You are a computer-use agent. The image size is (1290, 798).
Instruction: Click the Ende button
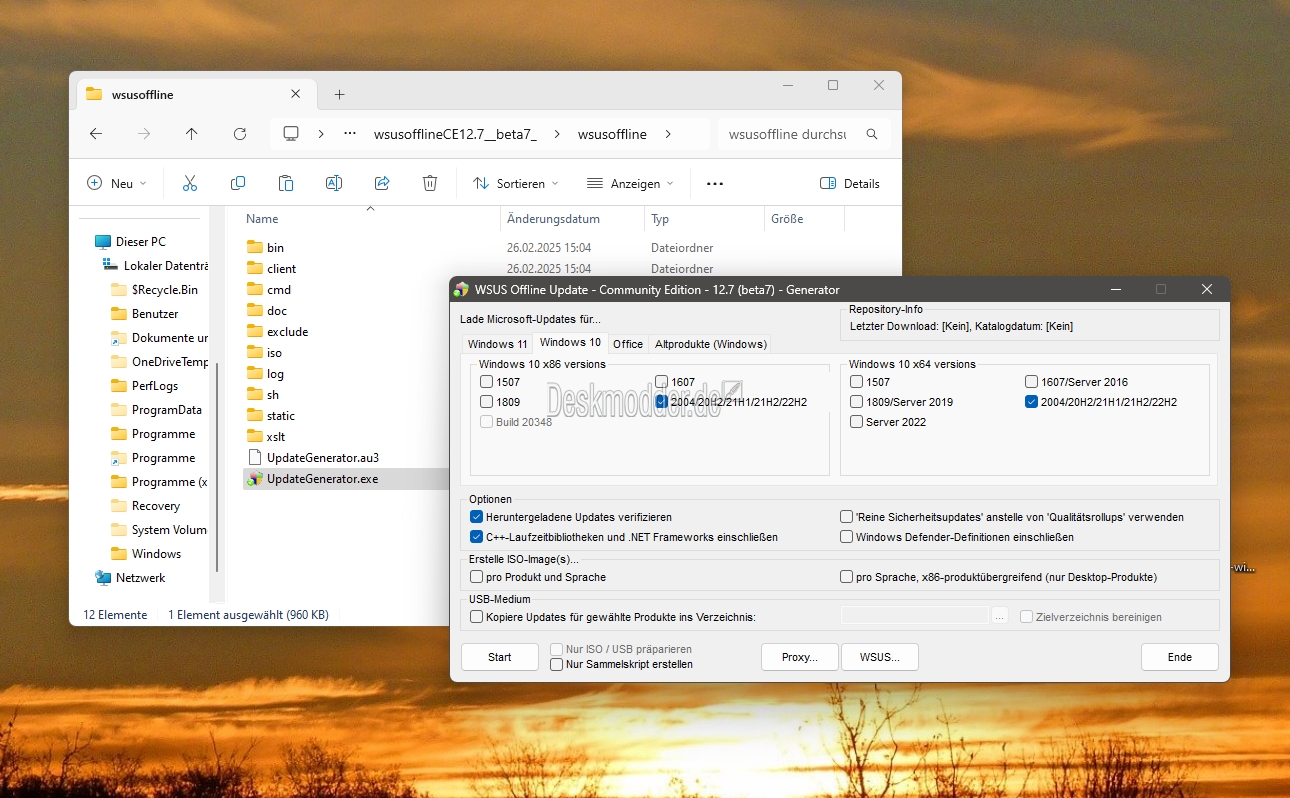click(1180, 657)
